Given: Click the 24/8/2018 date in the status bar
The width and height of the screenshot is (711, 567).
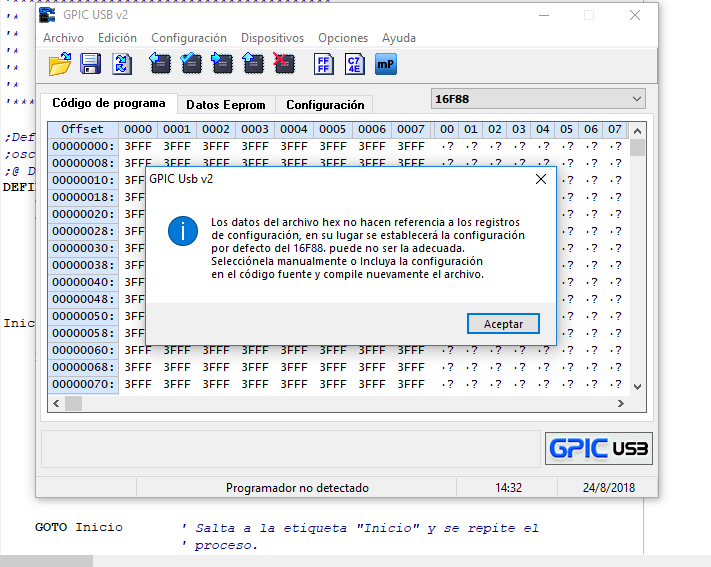Looking at the screenshot, I should pos(609,488).
